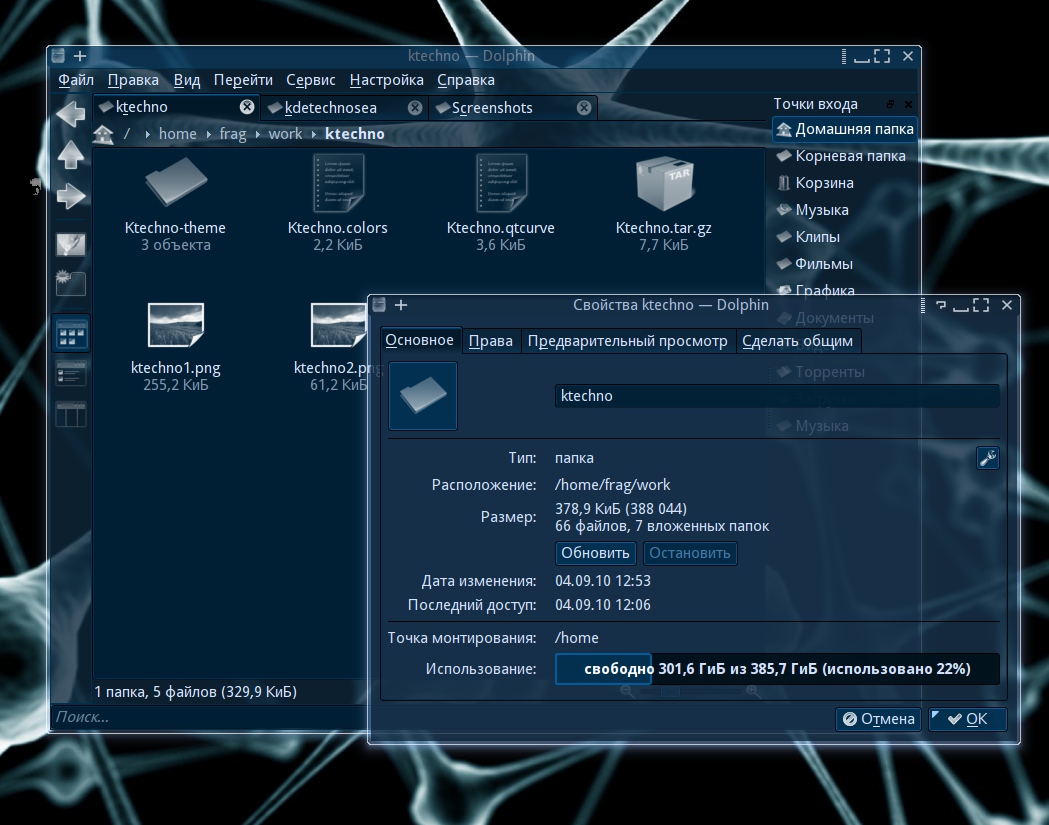The width and height of the screenshot is (1049, 825).
Task: Expand the arrow after root slash in breadcrumb
Action: coord(147,134)
